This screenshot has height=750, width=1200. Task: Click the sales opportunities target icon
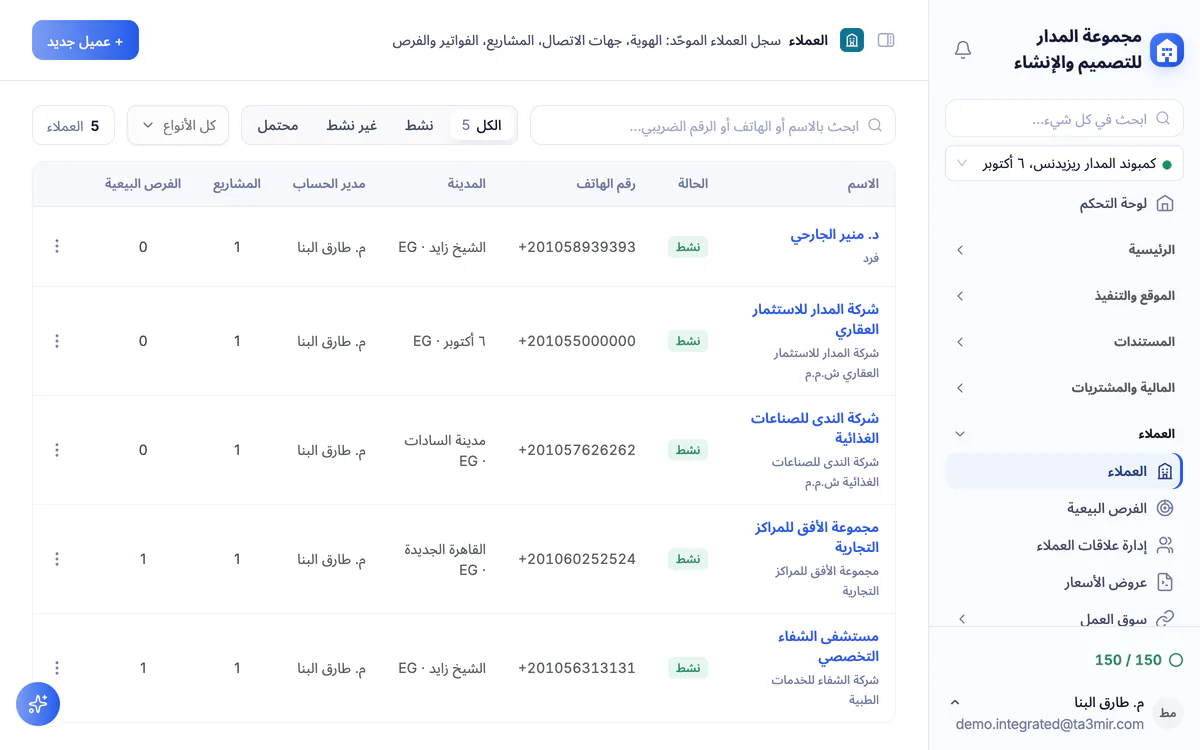click(1165, 508)
